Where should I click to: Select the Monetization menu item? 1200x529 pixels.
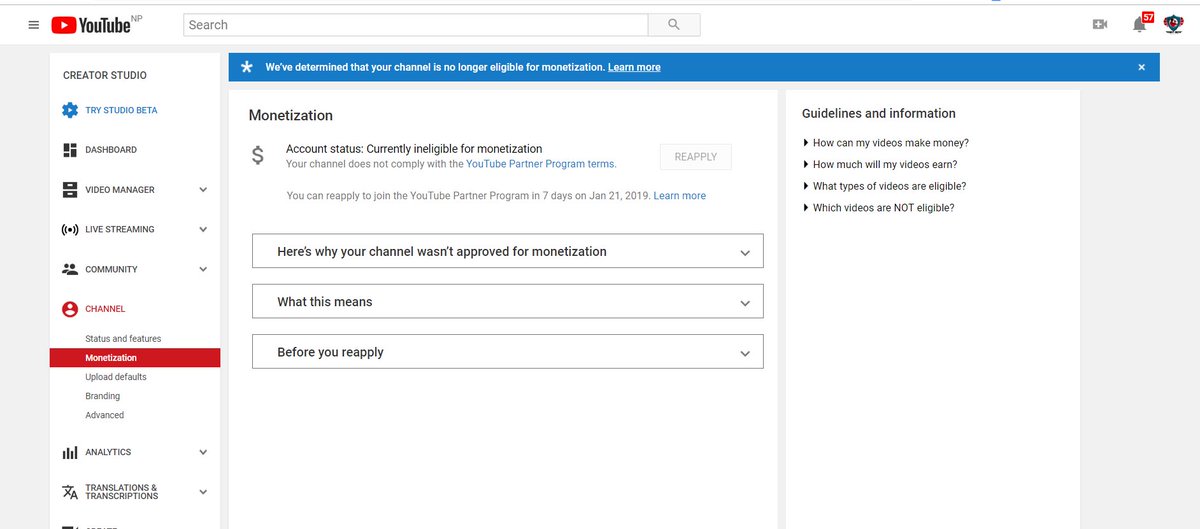pos(135,358)
